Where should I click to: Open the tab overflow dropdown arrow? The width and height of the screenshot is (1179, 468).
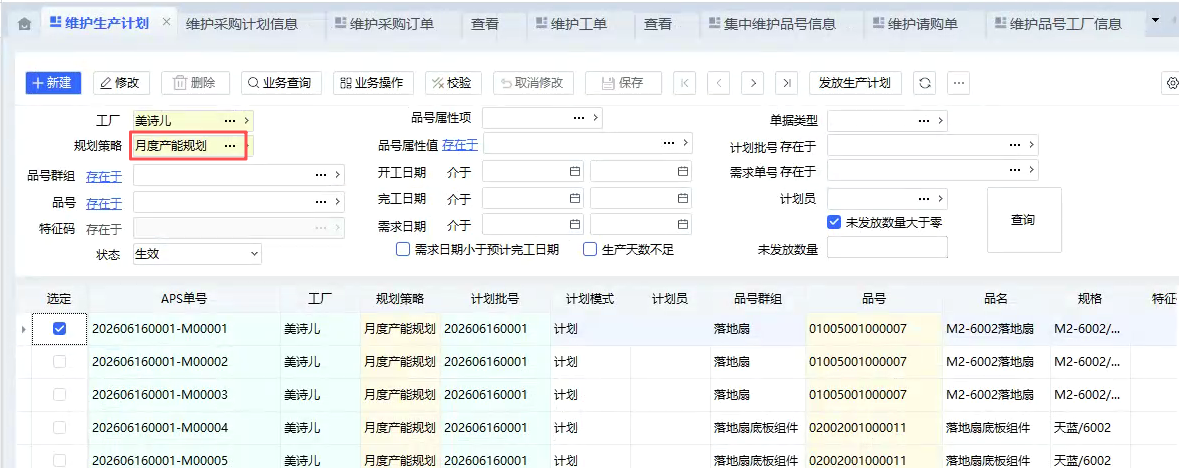pyautogui.click(x=1156, y=22)
